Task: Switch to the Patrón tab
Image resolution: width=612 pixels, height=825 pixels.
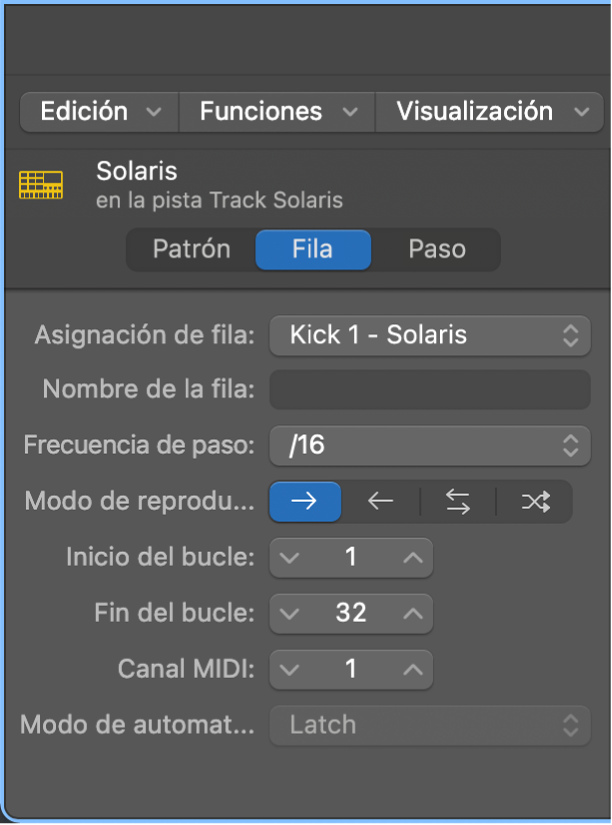Action: tap(191, 250)
